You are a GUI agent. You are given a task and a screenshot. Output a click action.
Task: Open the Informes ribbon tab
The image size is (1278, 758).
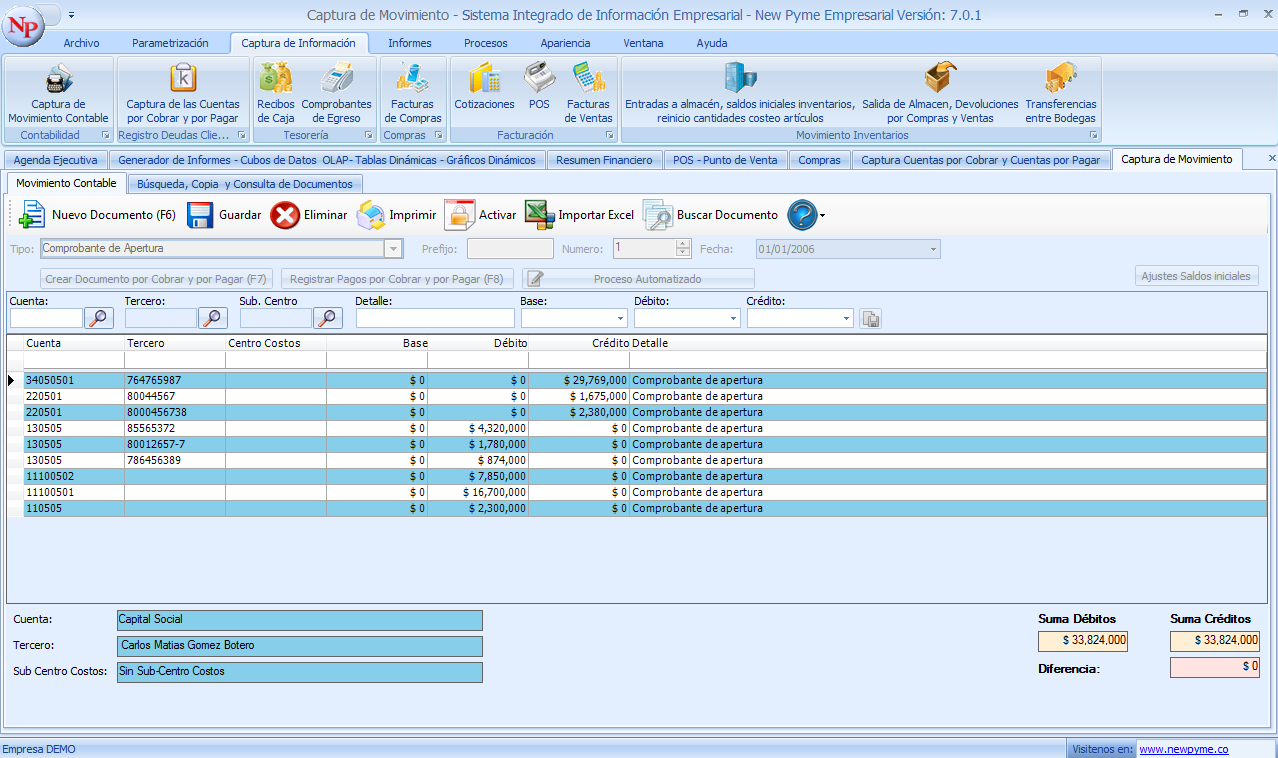click(410, 43)
